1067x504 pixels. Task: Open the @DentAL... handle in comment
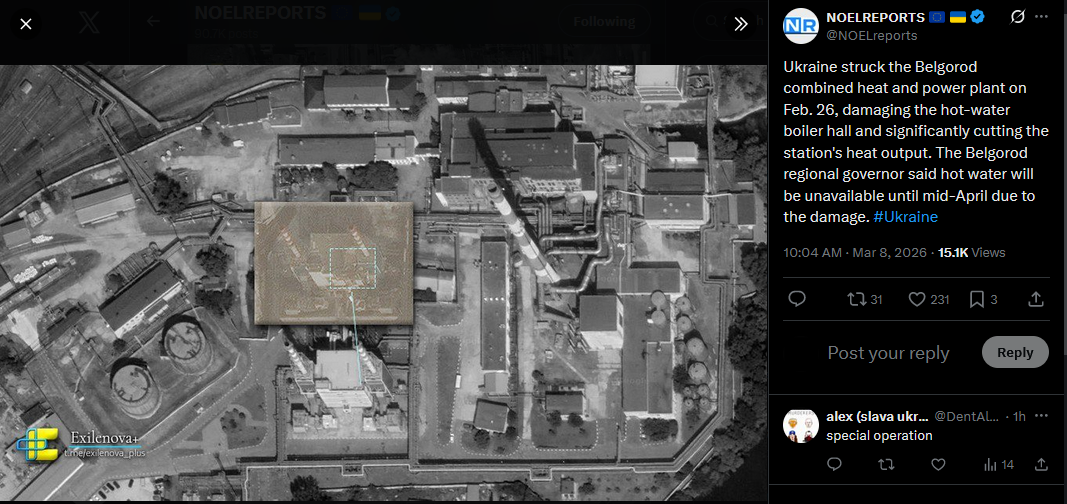966,416
